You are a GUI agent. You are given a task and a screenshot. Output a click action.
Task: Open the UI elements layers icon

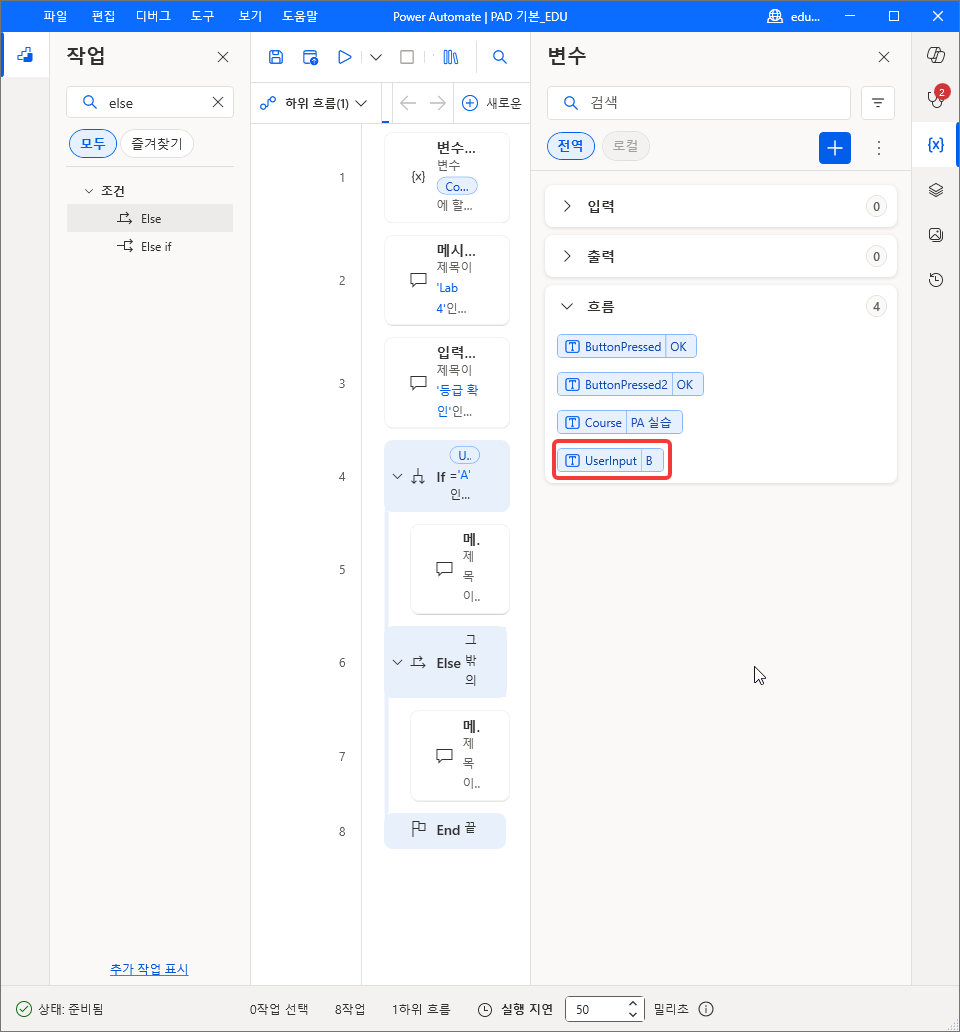tap(936, 190)
